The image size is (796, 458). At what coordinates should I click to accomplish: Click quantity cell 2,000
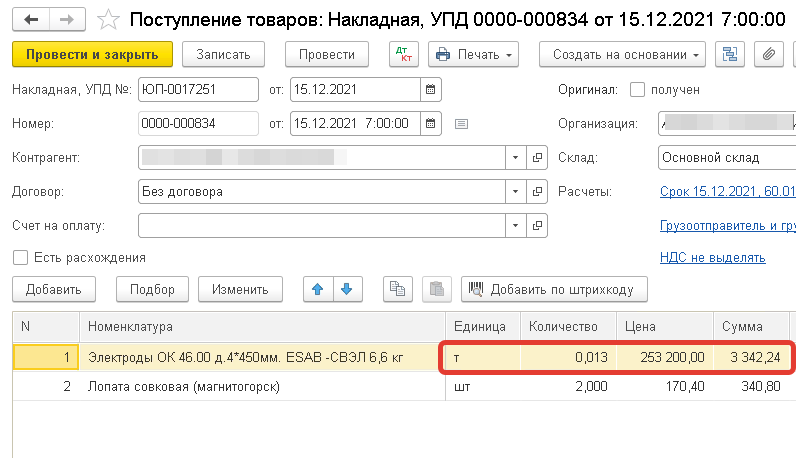(x=568, y=386)
